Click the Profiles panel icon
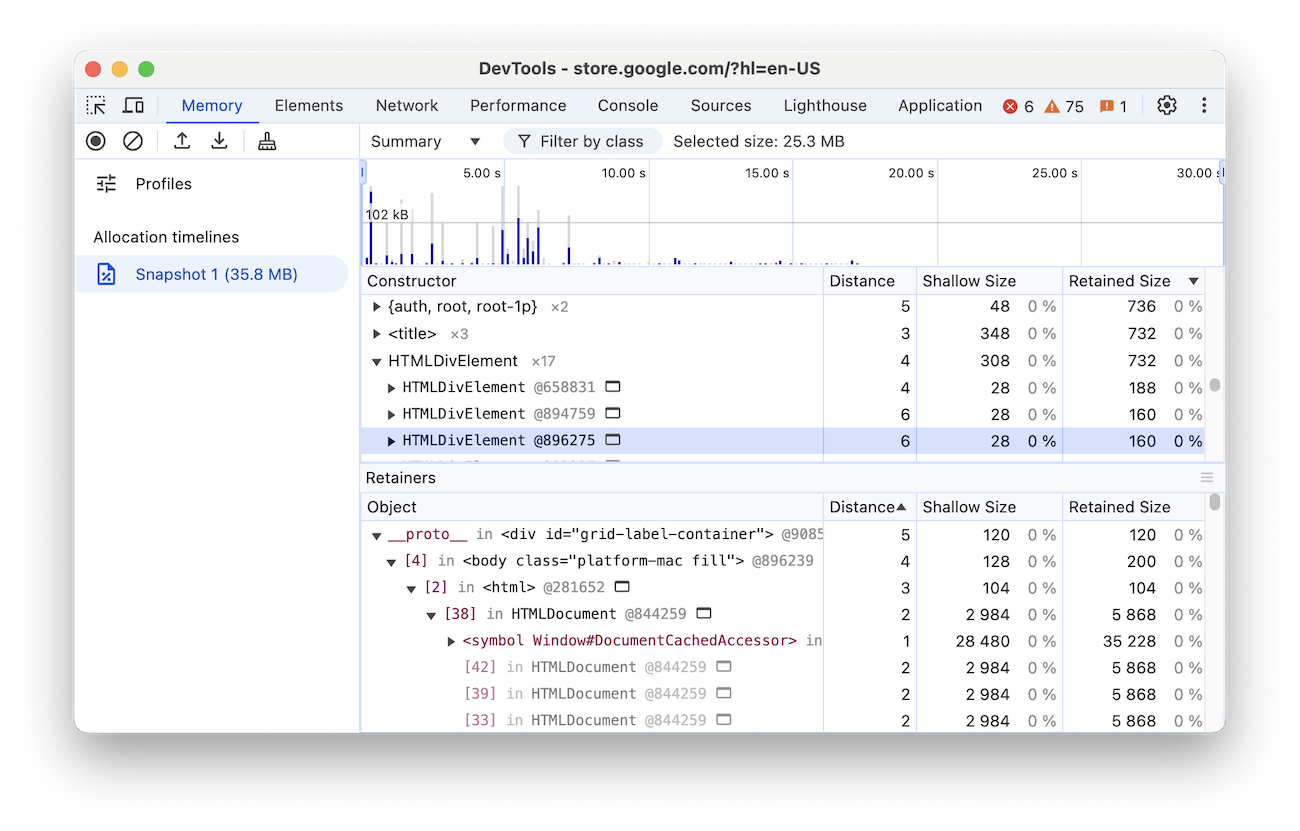The height and width of the screenshot is (831, 1300). 106,183
